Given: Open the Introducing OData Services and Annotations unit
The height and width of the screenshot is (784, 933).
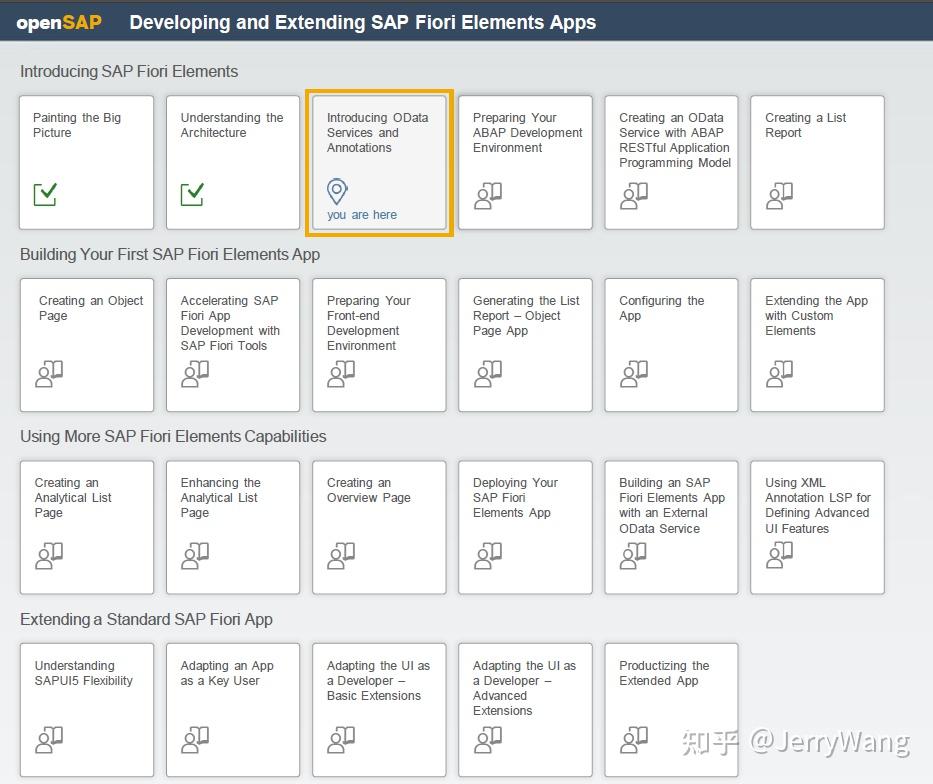Looking at the screenshot, I should tap(379, 163).
